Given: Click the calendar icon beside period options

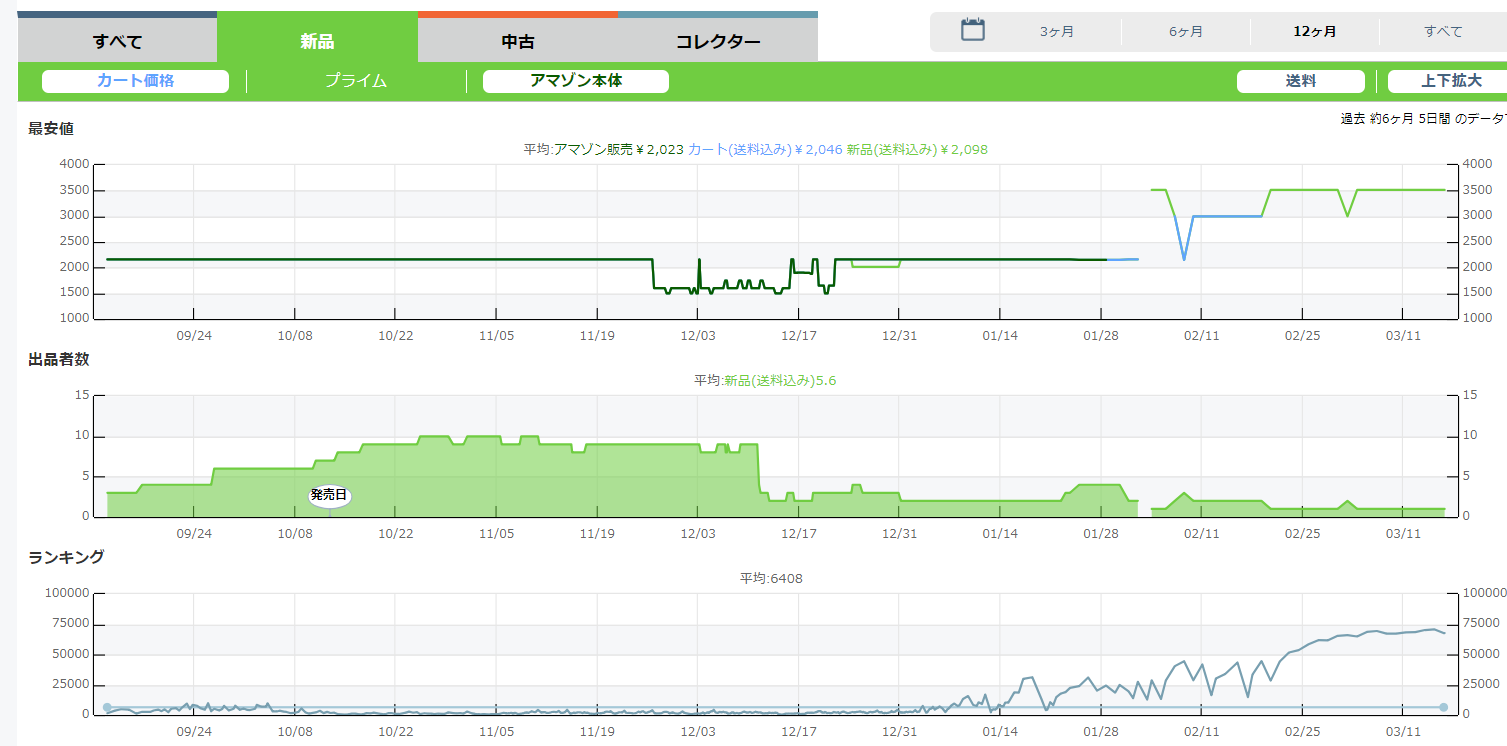Looking at the screenshot, I should (972, 30).
